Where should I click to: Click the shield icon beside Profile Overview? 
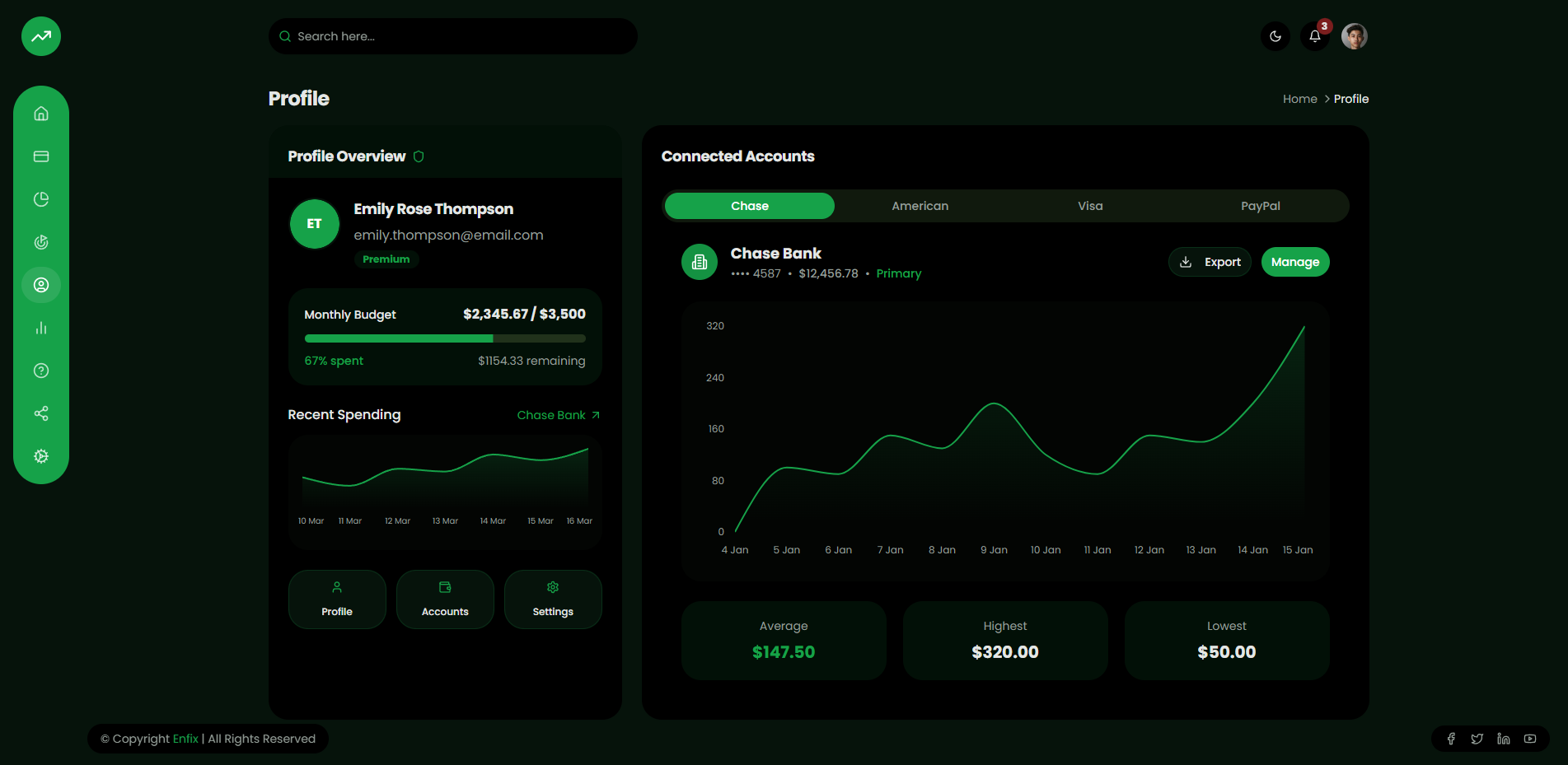click(419, 156)
